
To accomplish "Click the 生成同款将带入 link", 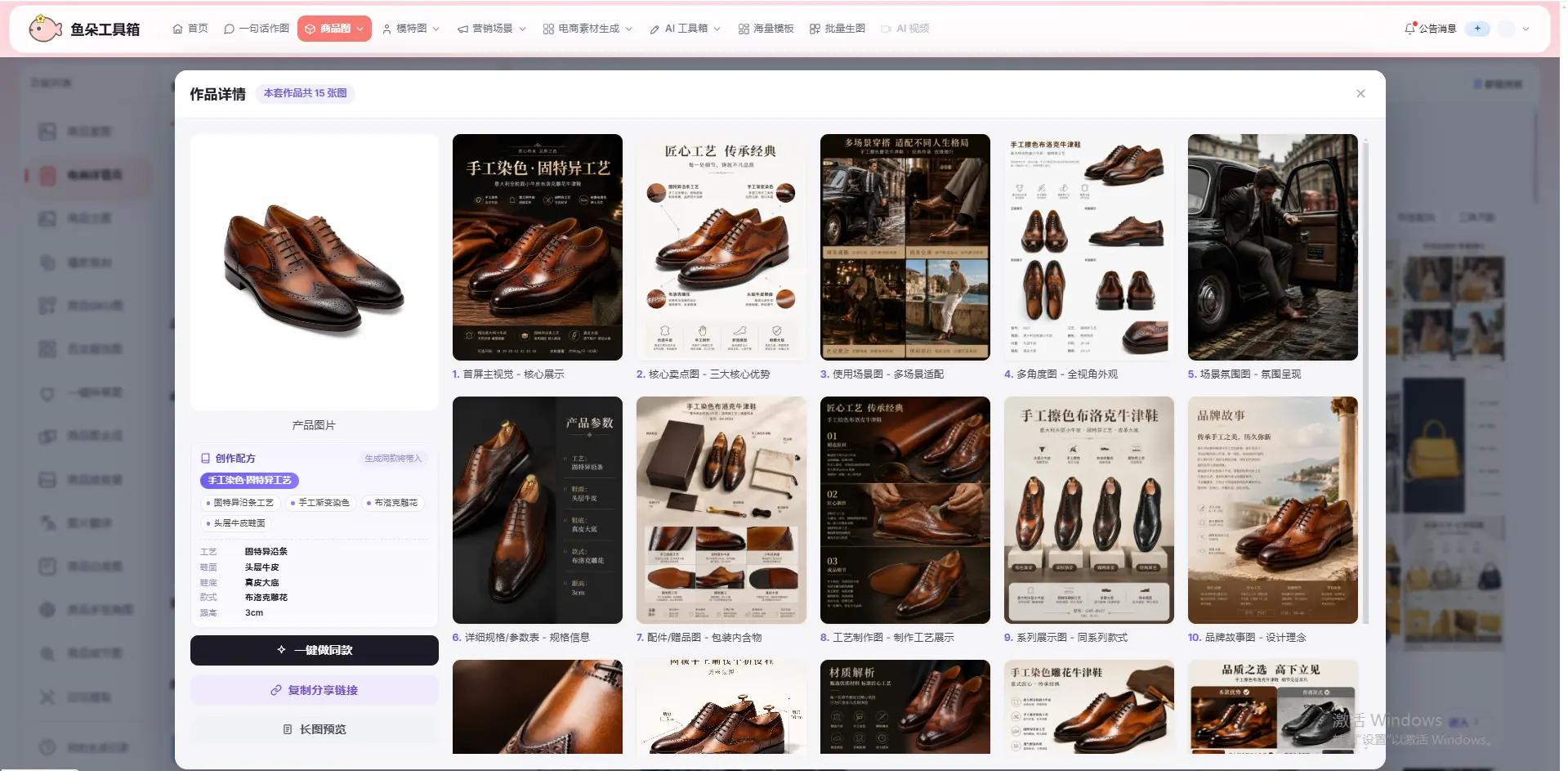I will tap(393, 459).
